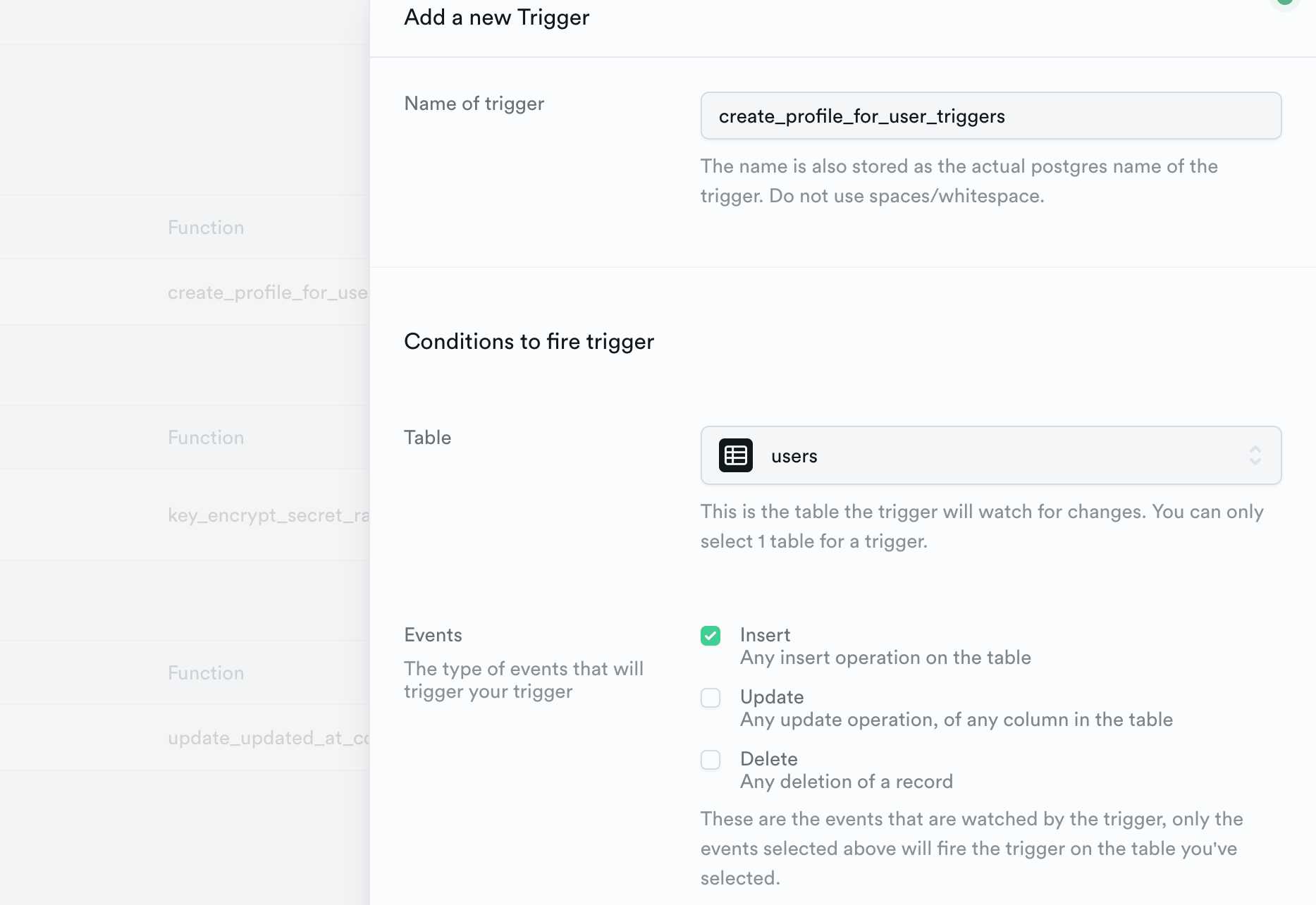Click the "Name of trigger" field label
This screenshot has height=905, width=1316.
pyautogui.click(x=474, y=104)
